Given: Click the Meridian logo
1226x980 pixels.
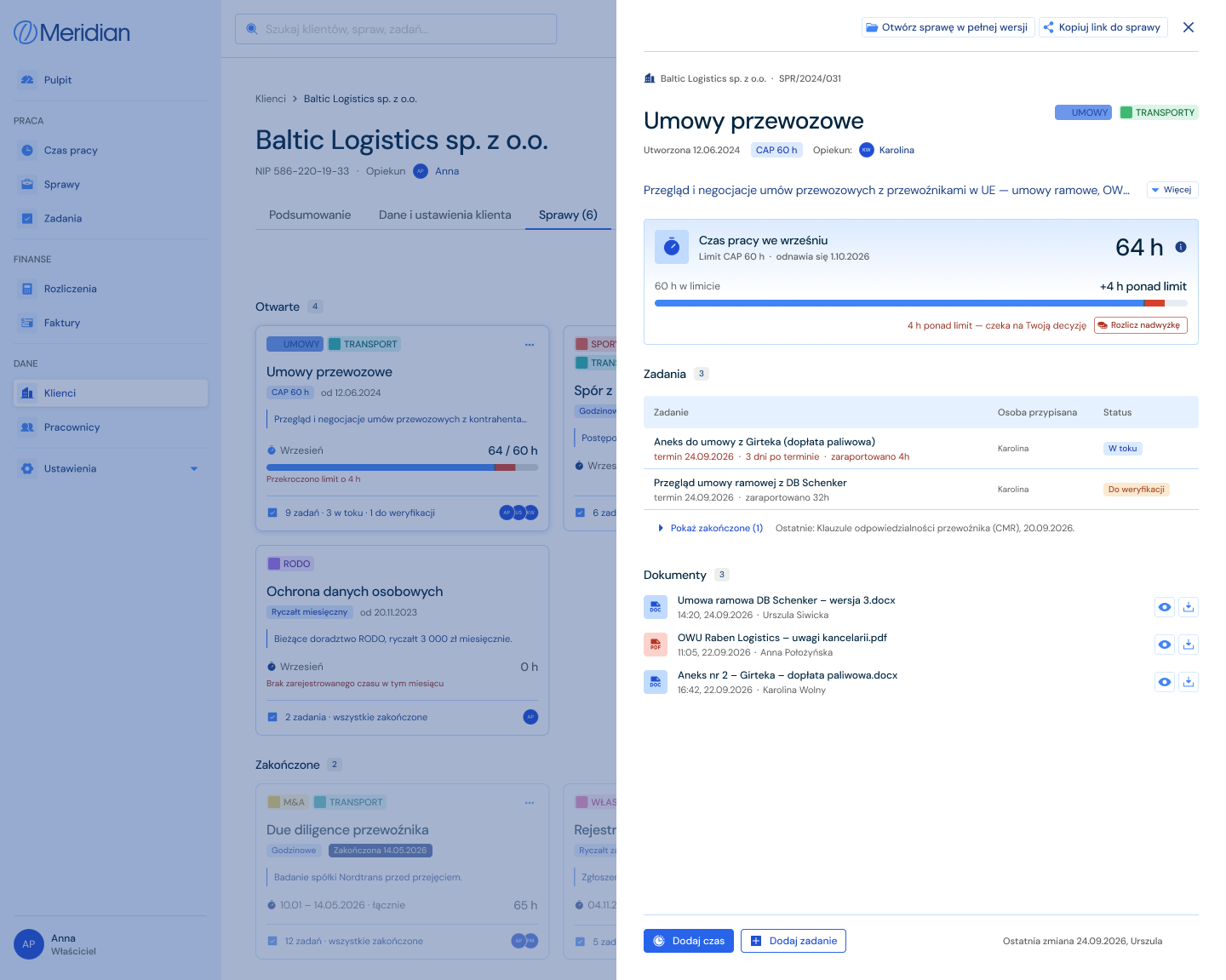Looking at the screenshot, I should coord(72,32).
